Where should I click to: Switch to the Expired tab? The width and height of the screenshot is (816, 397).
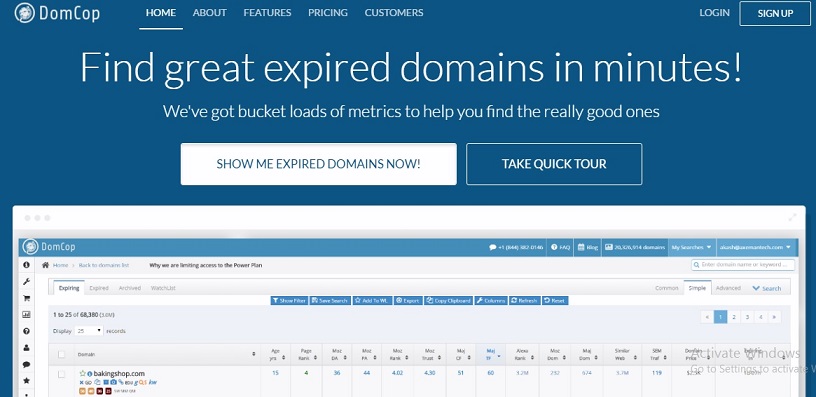click(99, 288)
